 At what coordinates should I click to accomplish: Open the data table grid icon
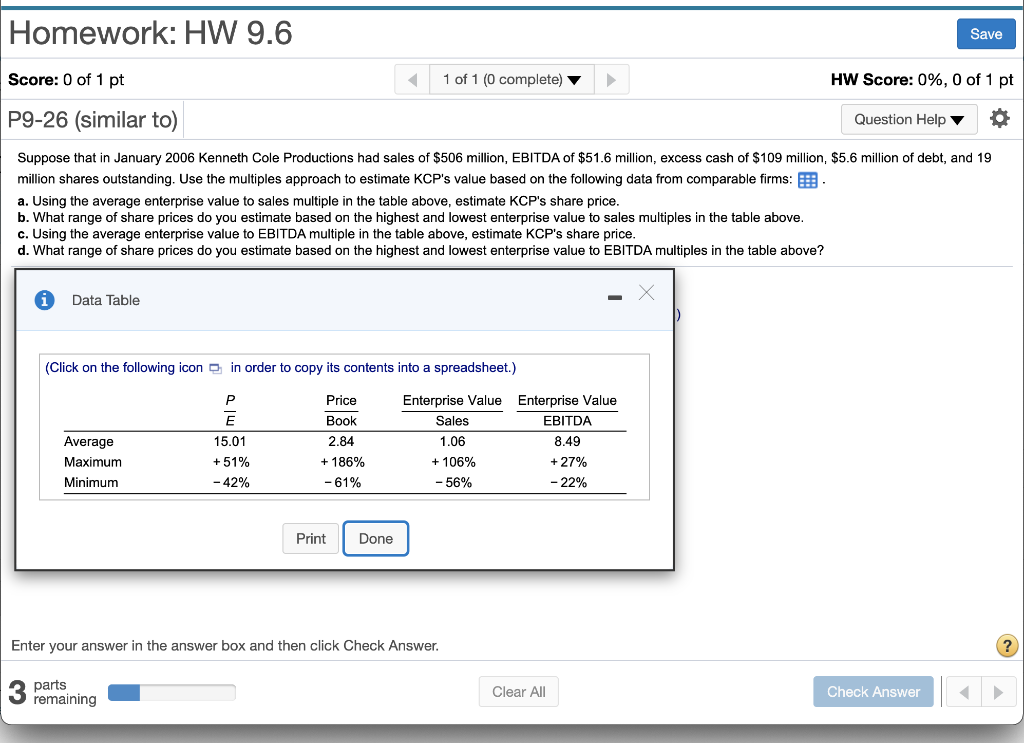808,180
